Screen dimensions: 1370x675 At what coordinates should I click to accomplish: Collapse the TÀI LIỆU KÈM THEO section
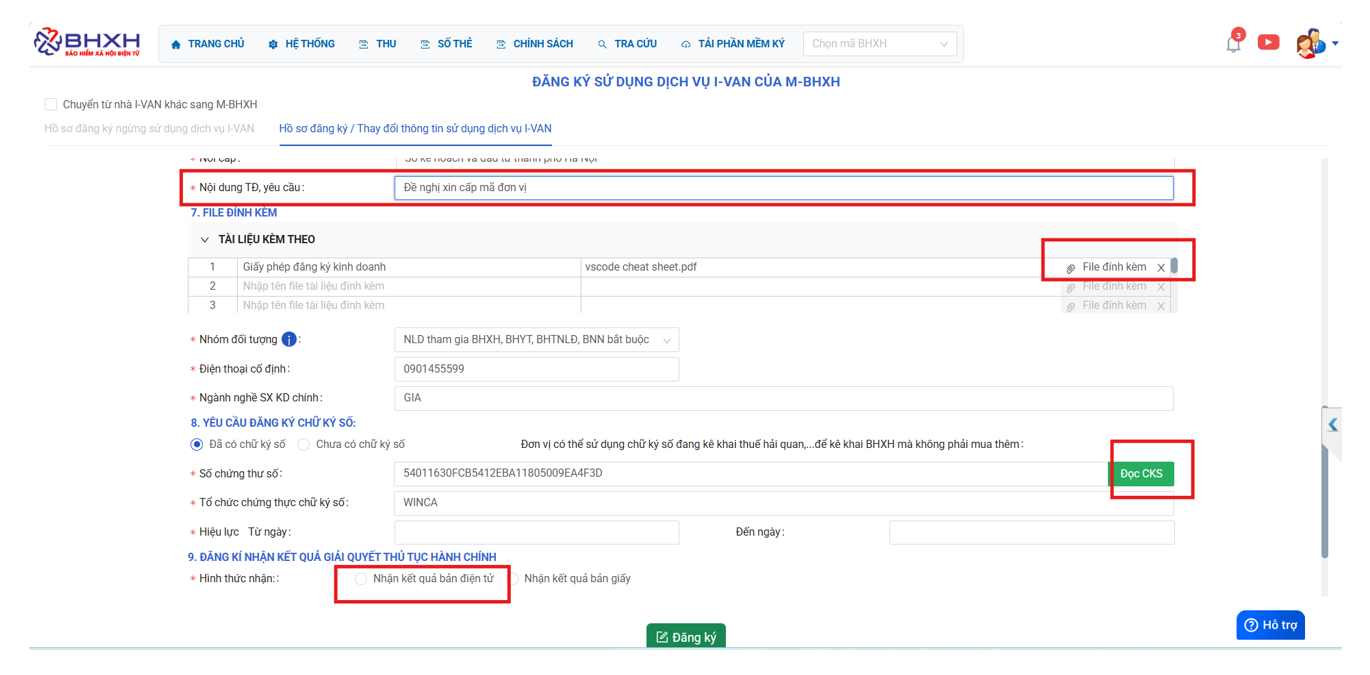(x=205, y=240)
